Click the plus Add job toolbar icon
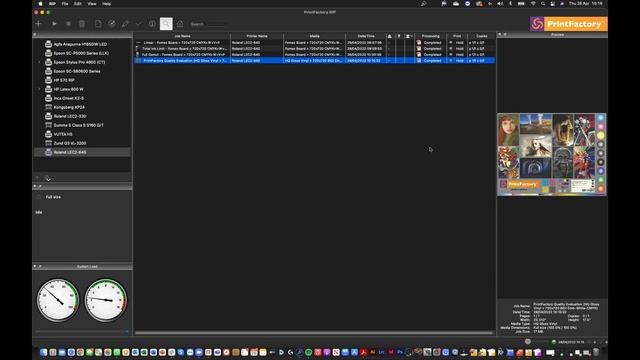This screenshot has width=640, height=360. point(38,24)
